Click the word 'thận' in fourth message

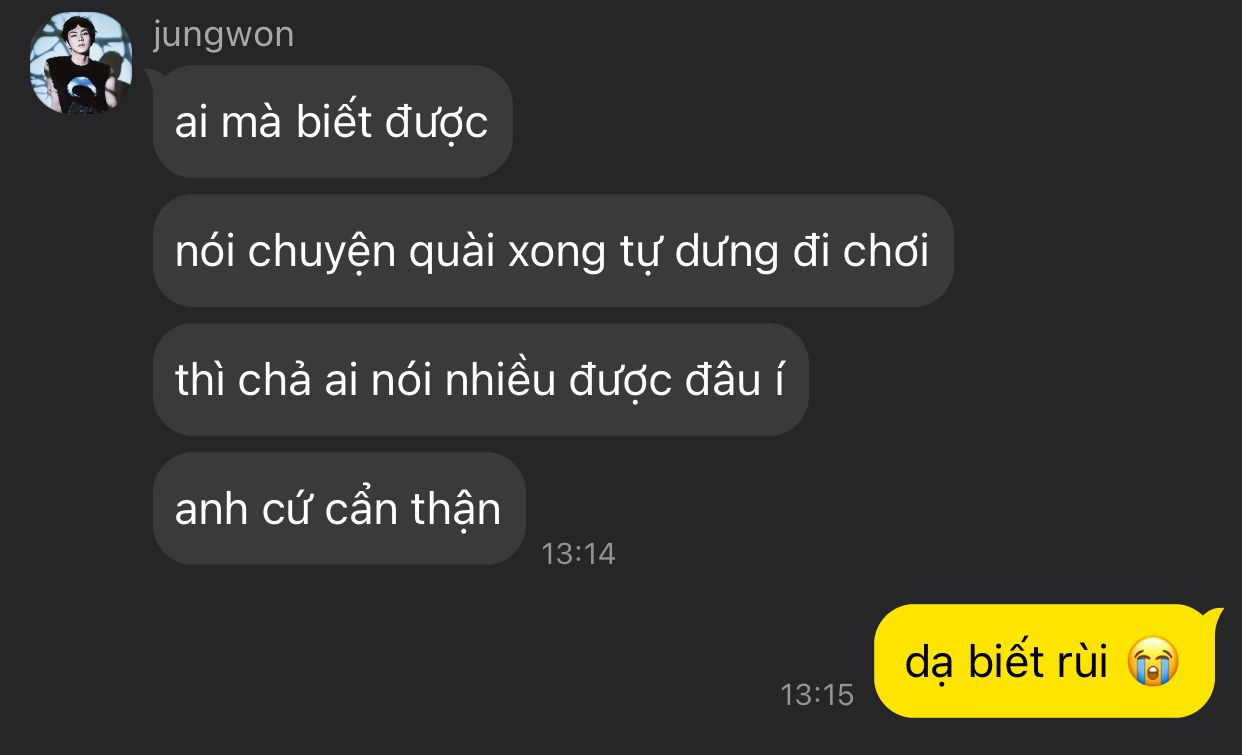[455, 511]
